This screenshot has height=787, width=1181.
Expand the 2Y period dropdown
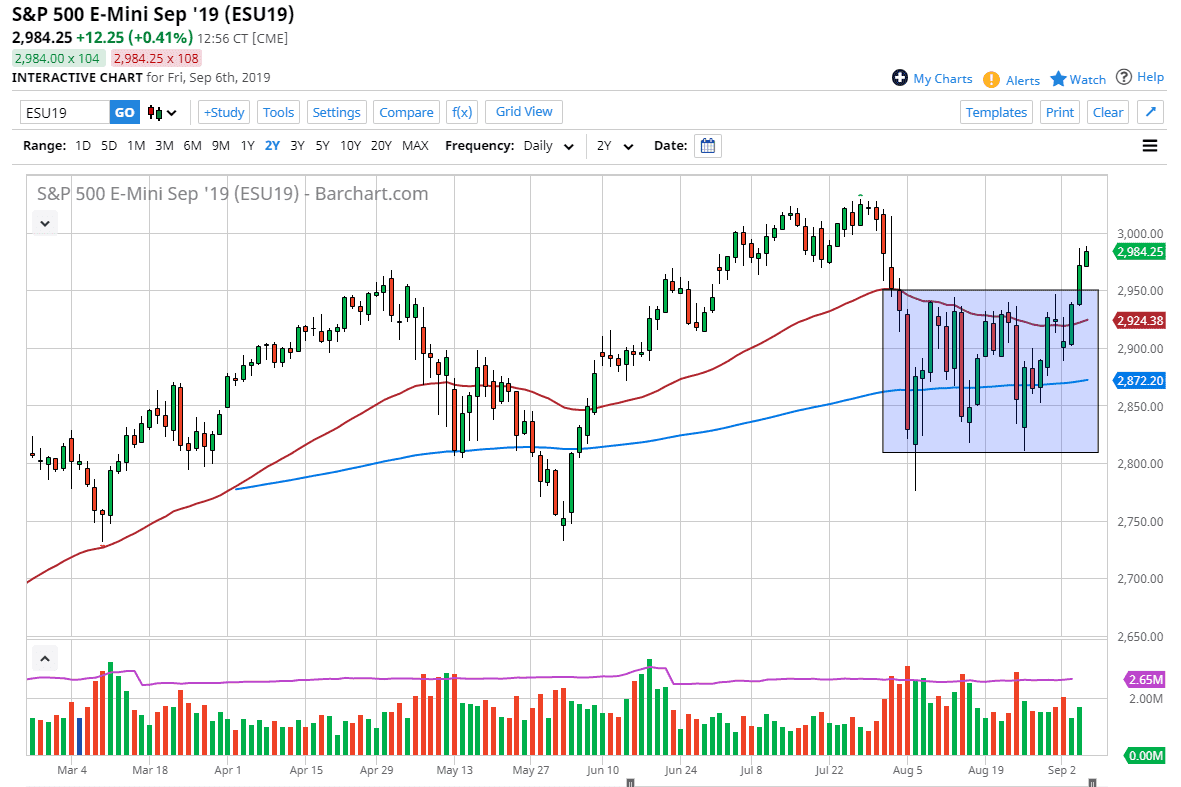point(615,146)
